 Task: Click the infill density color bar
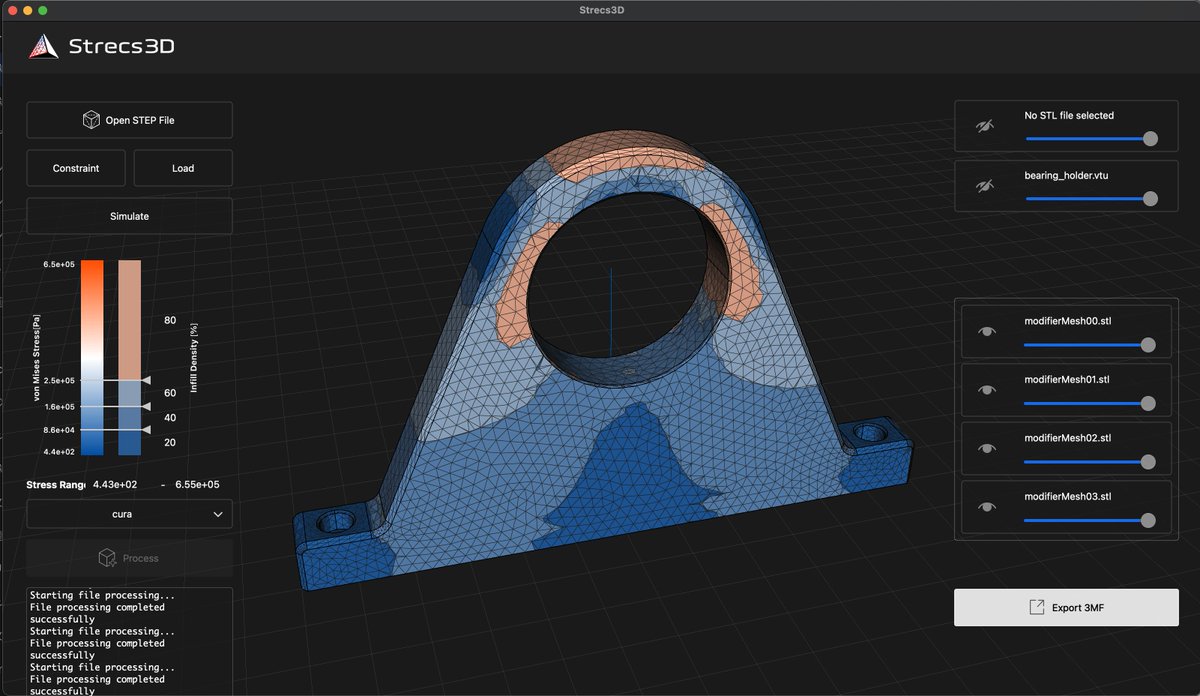point(130,357)
